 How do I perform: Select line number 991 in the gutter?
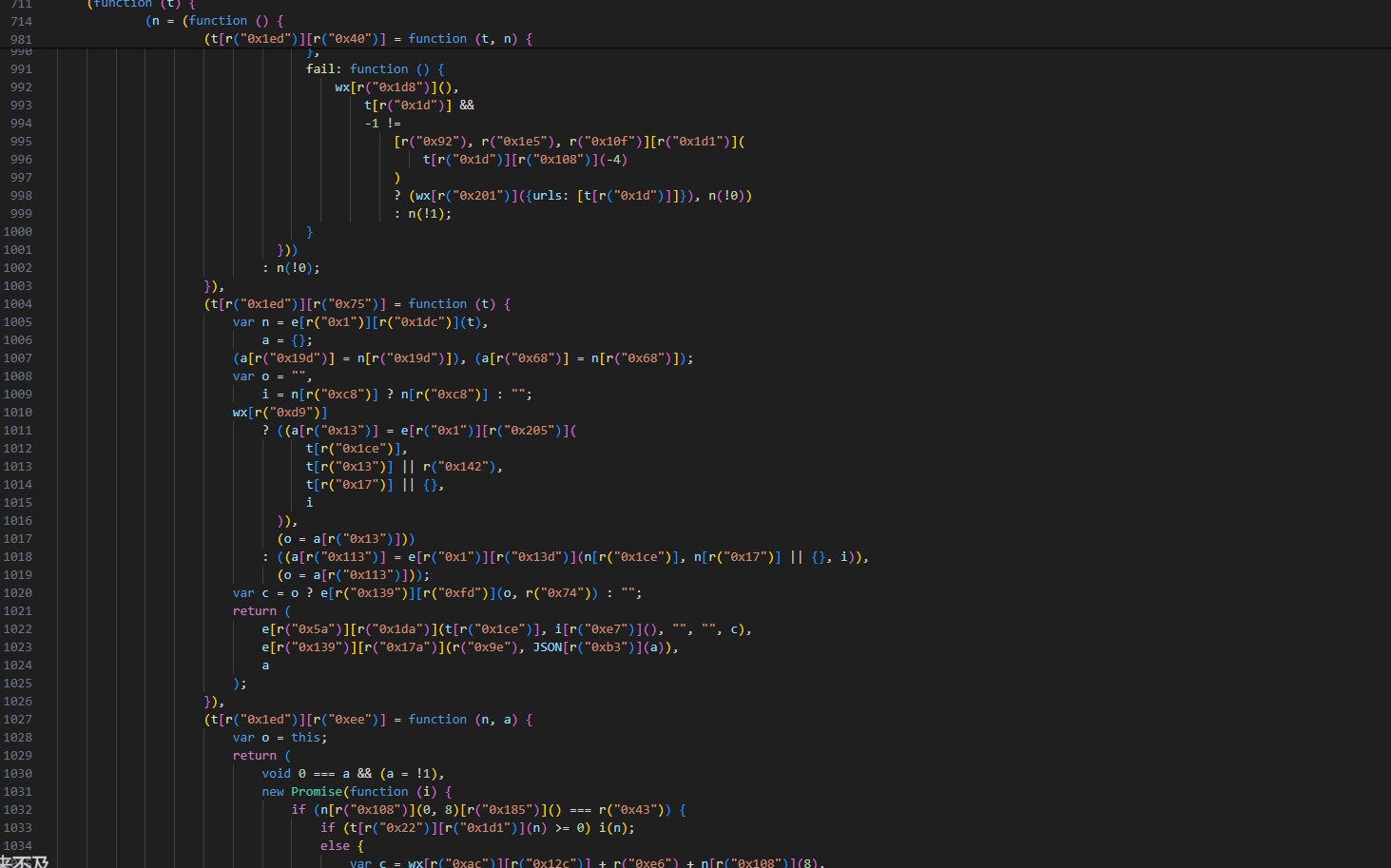click(x=21, y=69)
